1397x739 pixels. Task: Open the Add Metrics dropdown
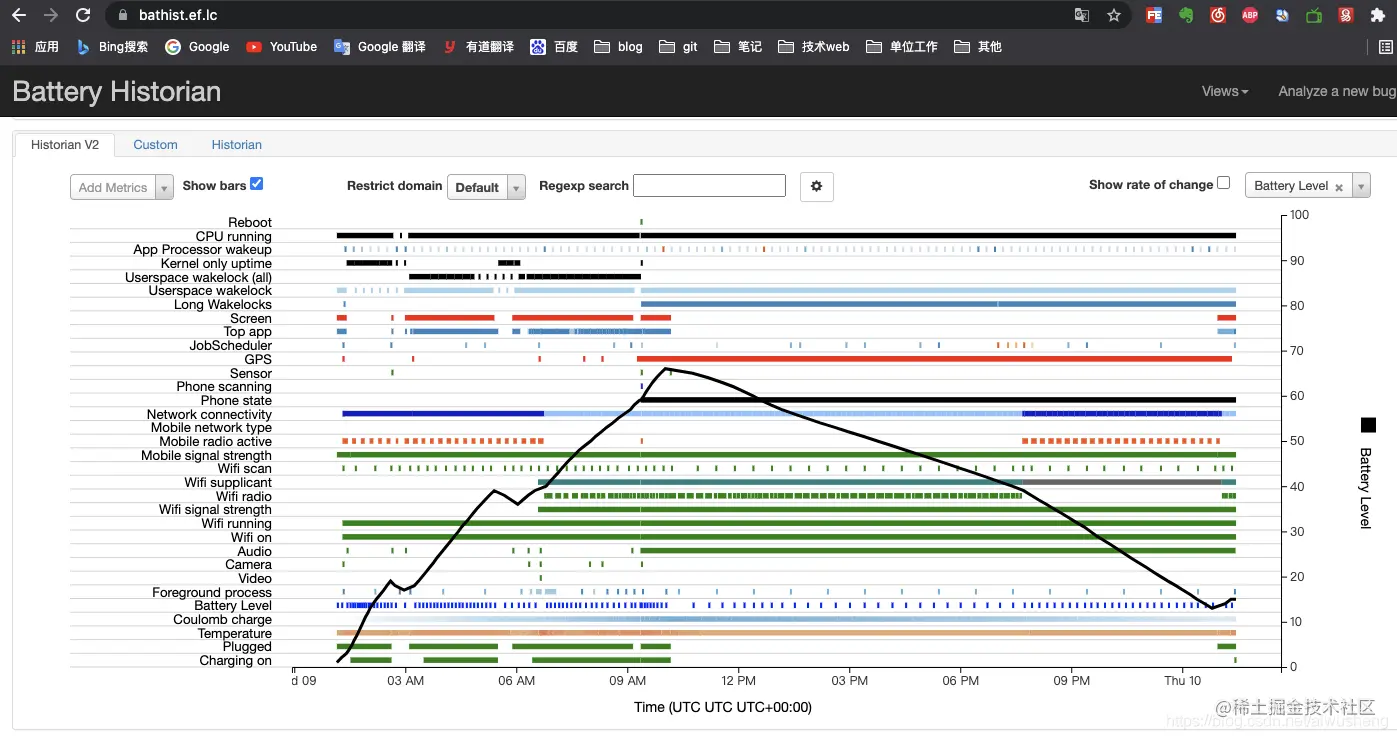[x=122, y=187]
